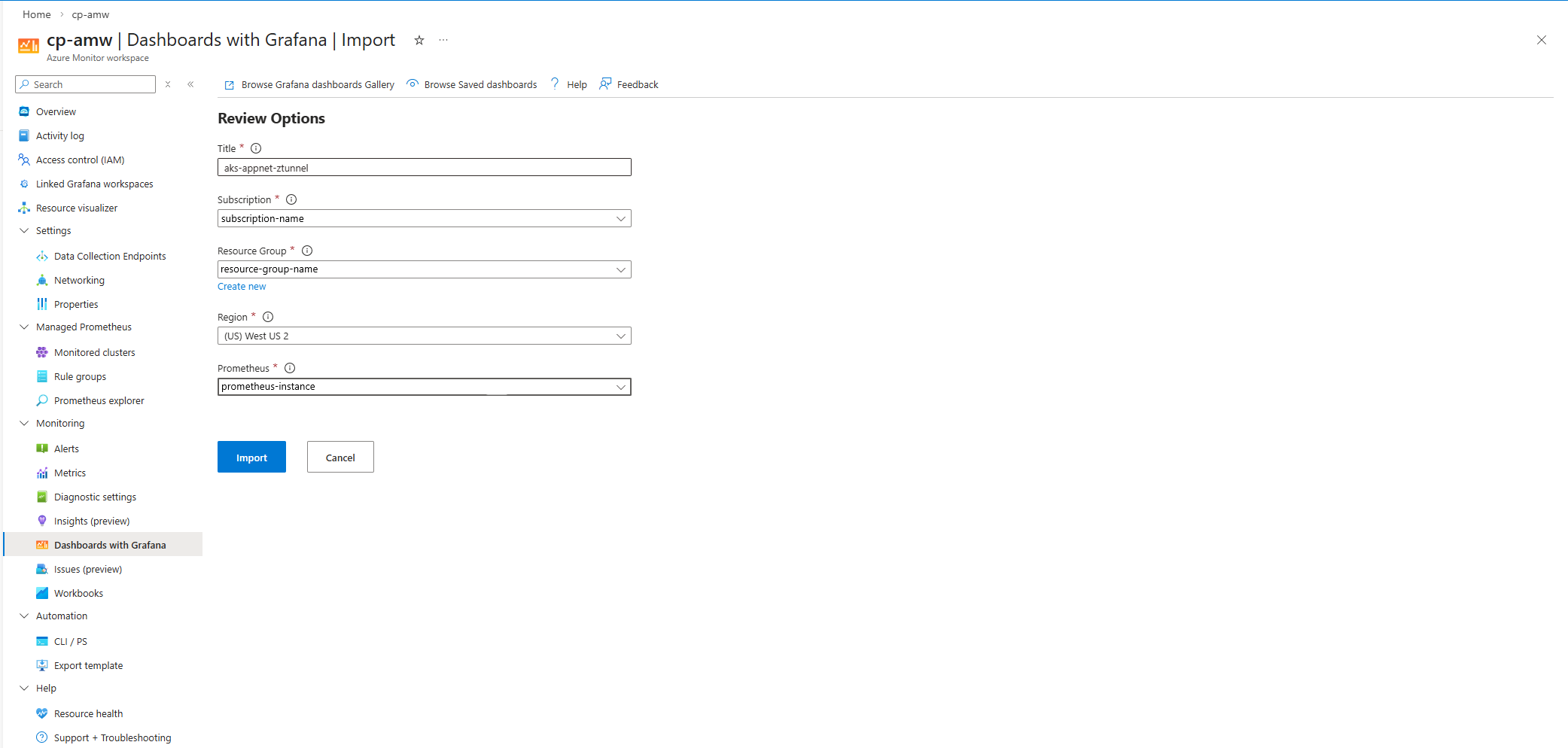Image resolution: width=1568 pixels, height=748 pixels.
Task: Click Feedback in the toolbar
Action: point(629,84)
